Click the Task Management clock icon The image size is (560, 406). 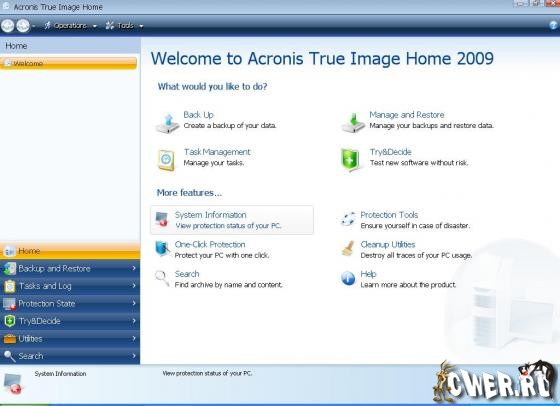point(166,160)
